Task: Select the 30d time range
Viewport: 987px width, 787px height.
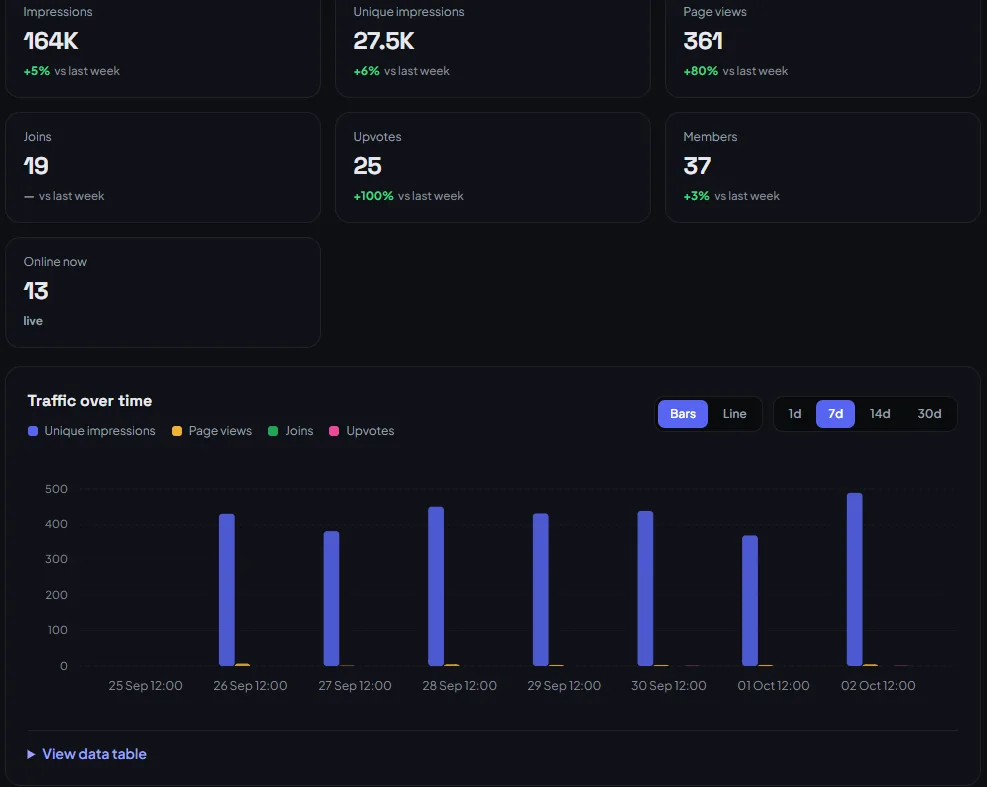Action: 928,414
